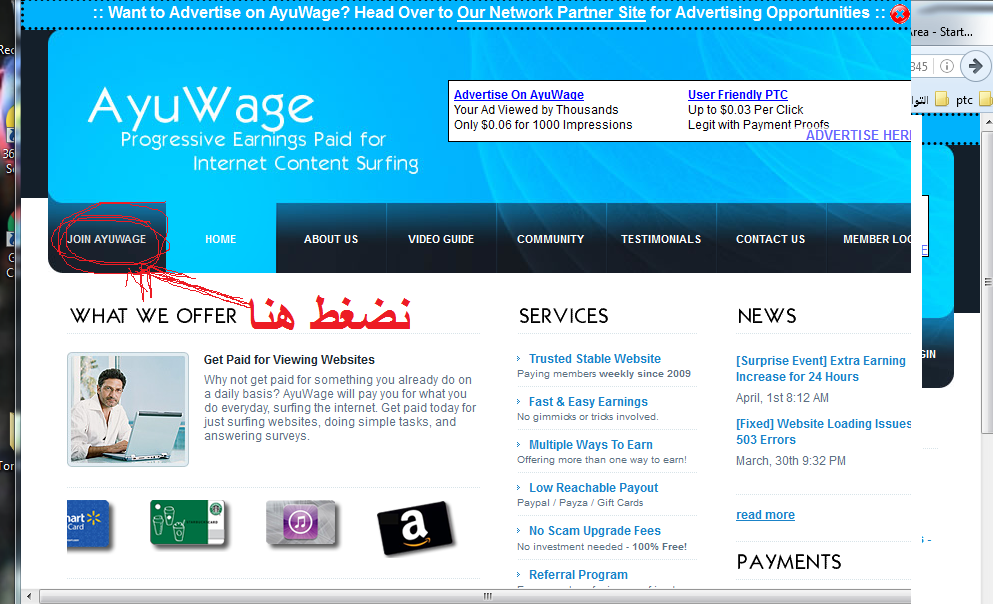
Task: Click the Up to $0.03 Per Click text
Action: pyautogui.click(x=745, y=110)
